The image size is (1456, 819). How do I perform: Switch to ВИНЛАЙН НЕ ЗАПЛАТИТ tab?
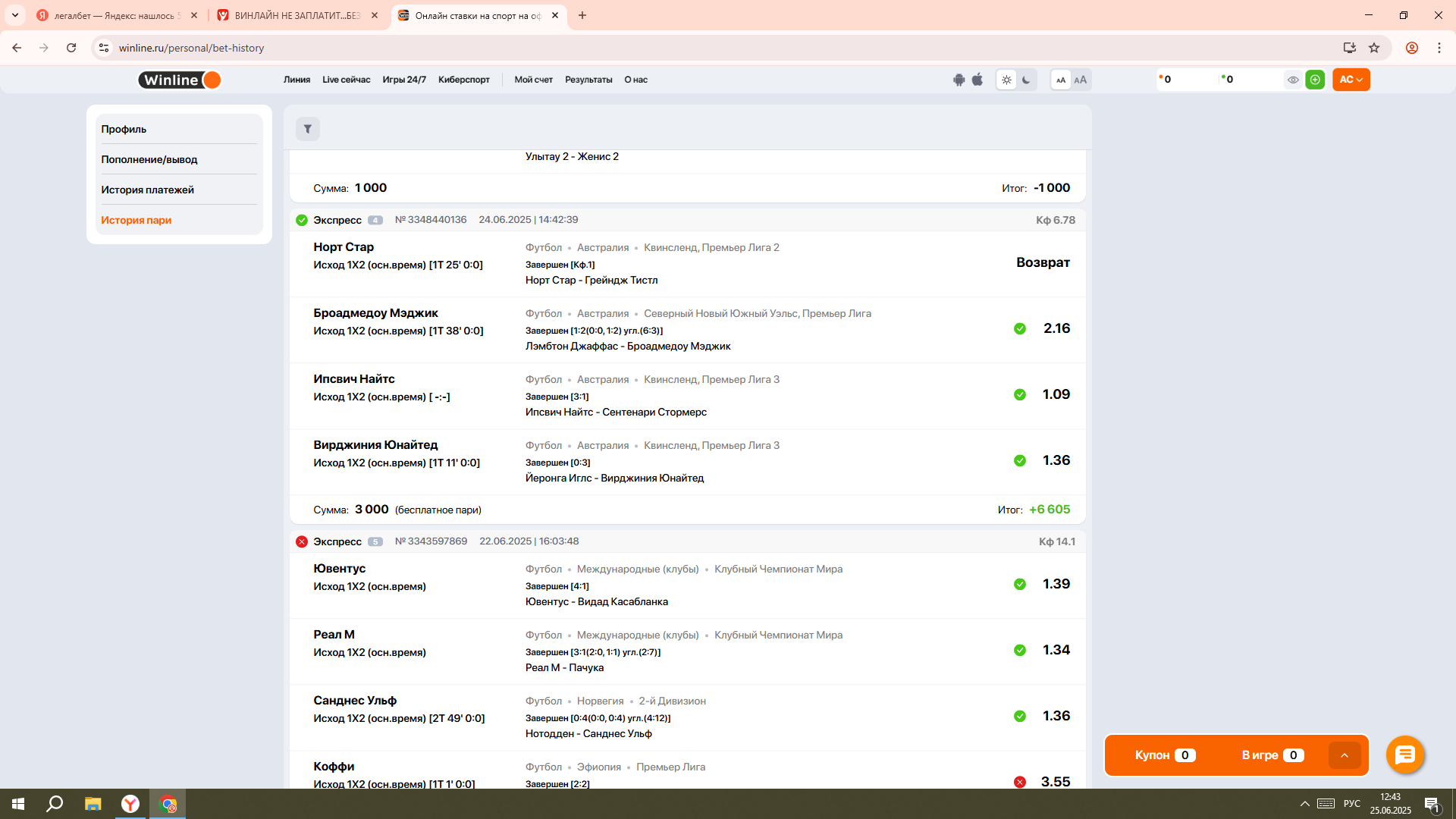pos(297,15)
